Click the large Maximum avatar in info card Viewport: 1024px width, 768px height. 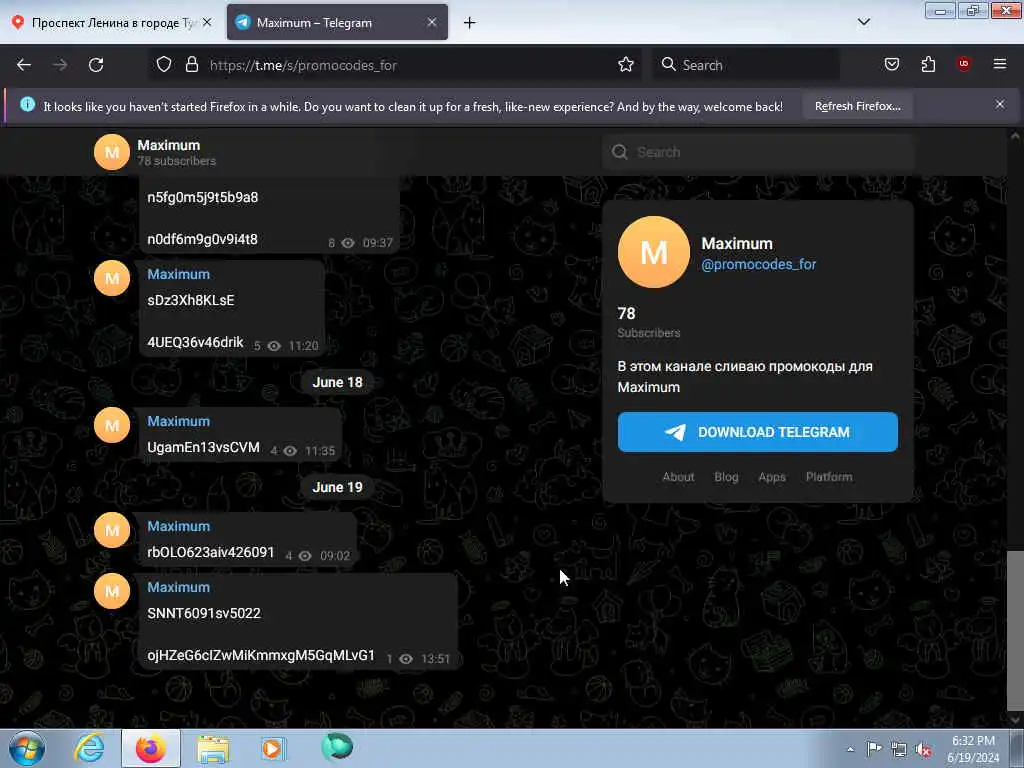point(654,252)
